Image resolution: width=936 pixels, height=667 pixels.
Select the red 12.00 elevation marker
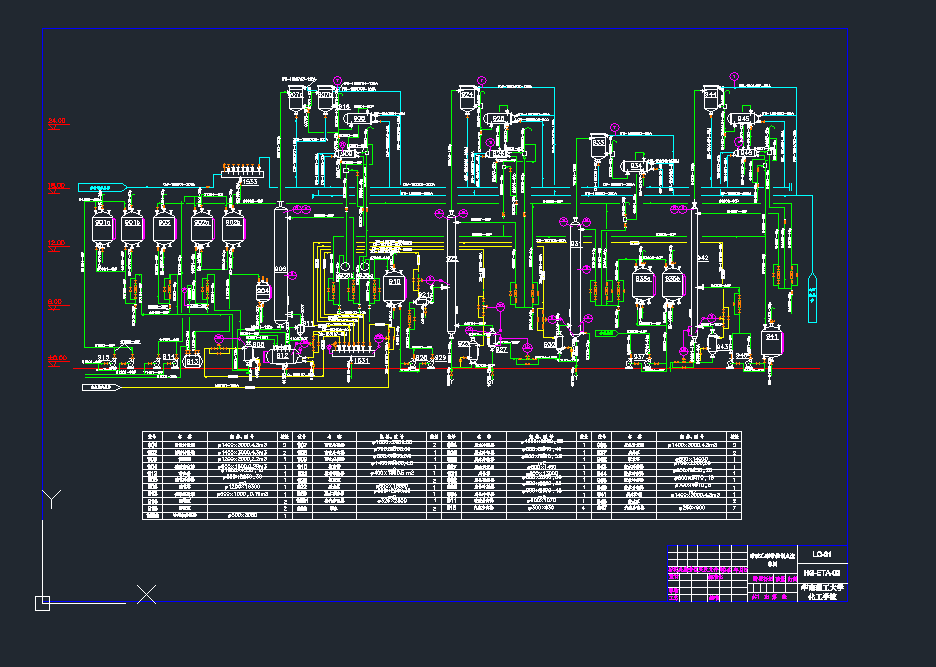(57, 243)
